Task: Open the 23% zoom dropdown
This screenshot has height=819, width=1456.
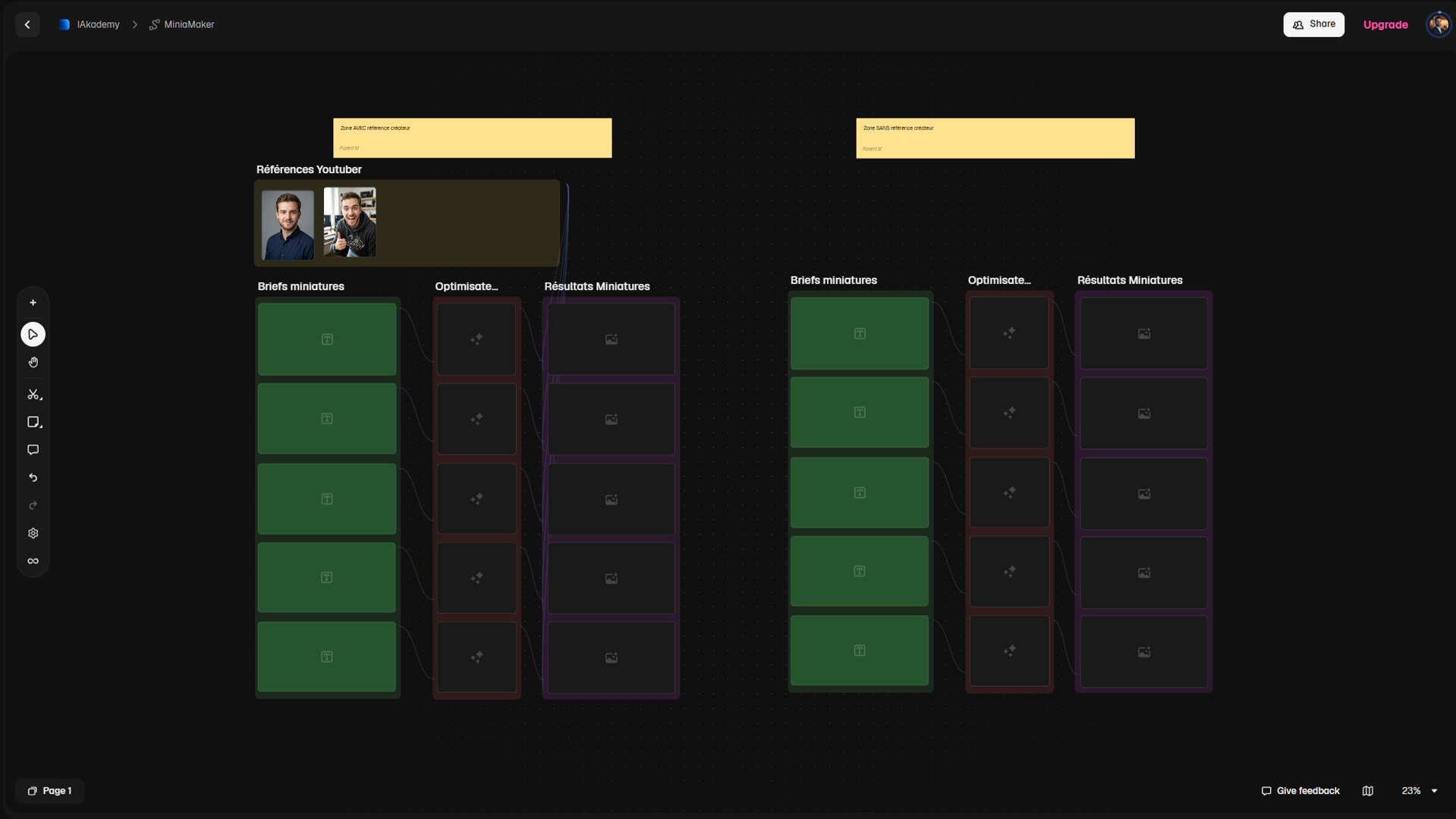Action: pyautogui.click(x=1419, y=791)
